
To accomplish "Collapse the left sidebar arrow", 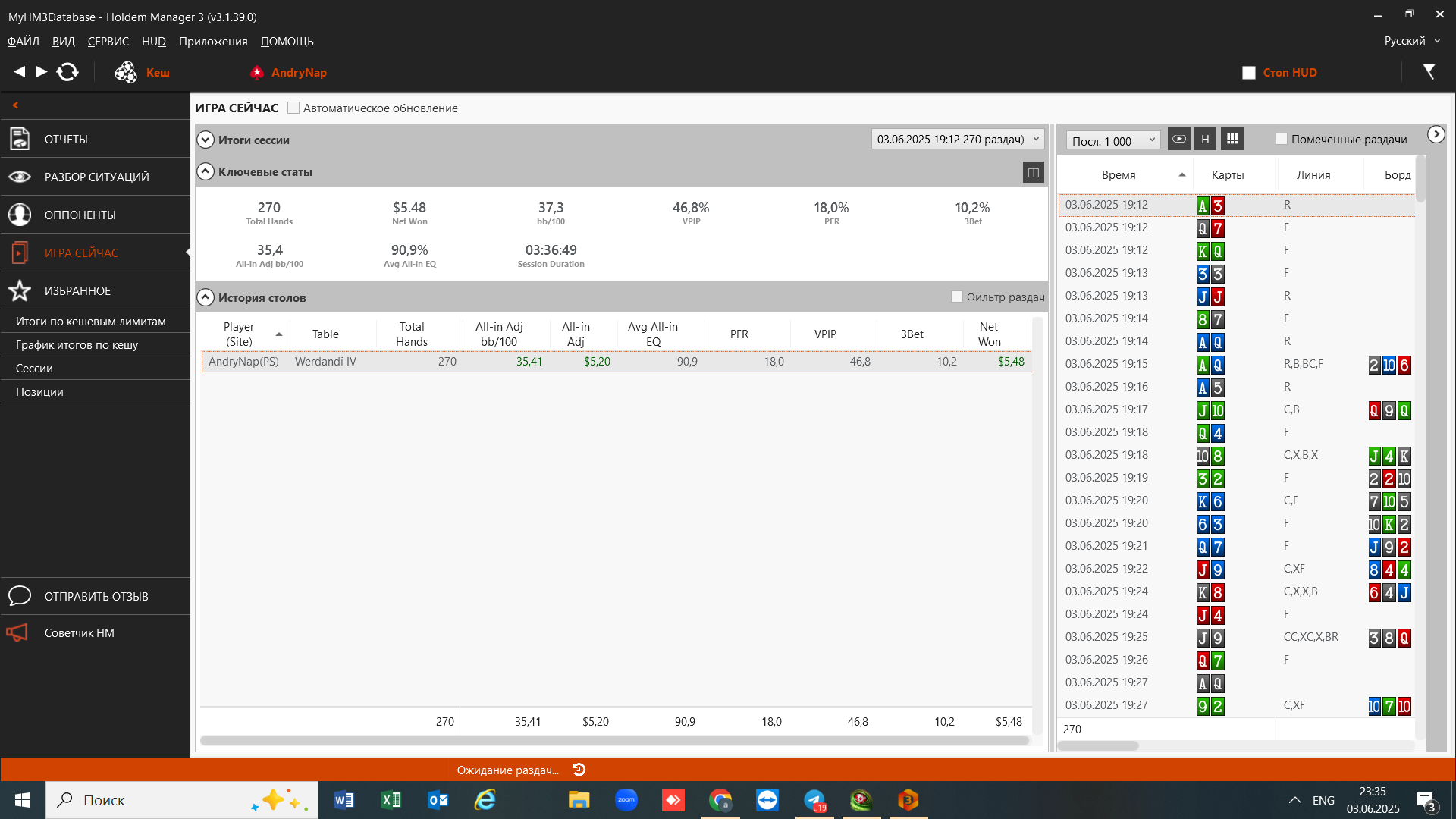I will coord(15,105).
